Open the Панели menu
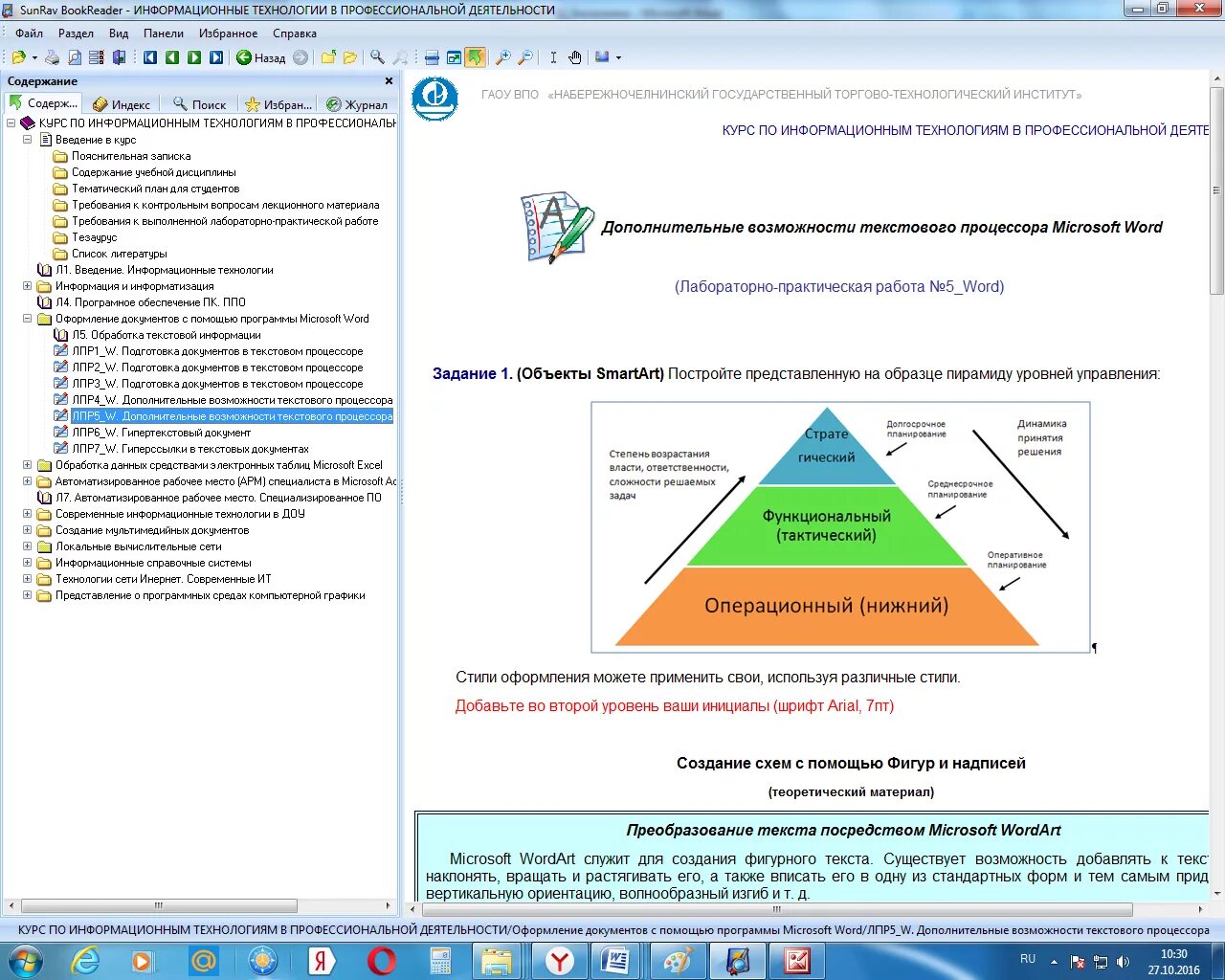Image resolution: width=1225 pixels, height=980 pixels. point(164,33)
